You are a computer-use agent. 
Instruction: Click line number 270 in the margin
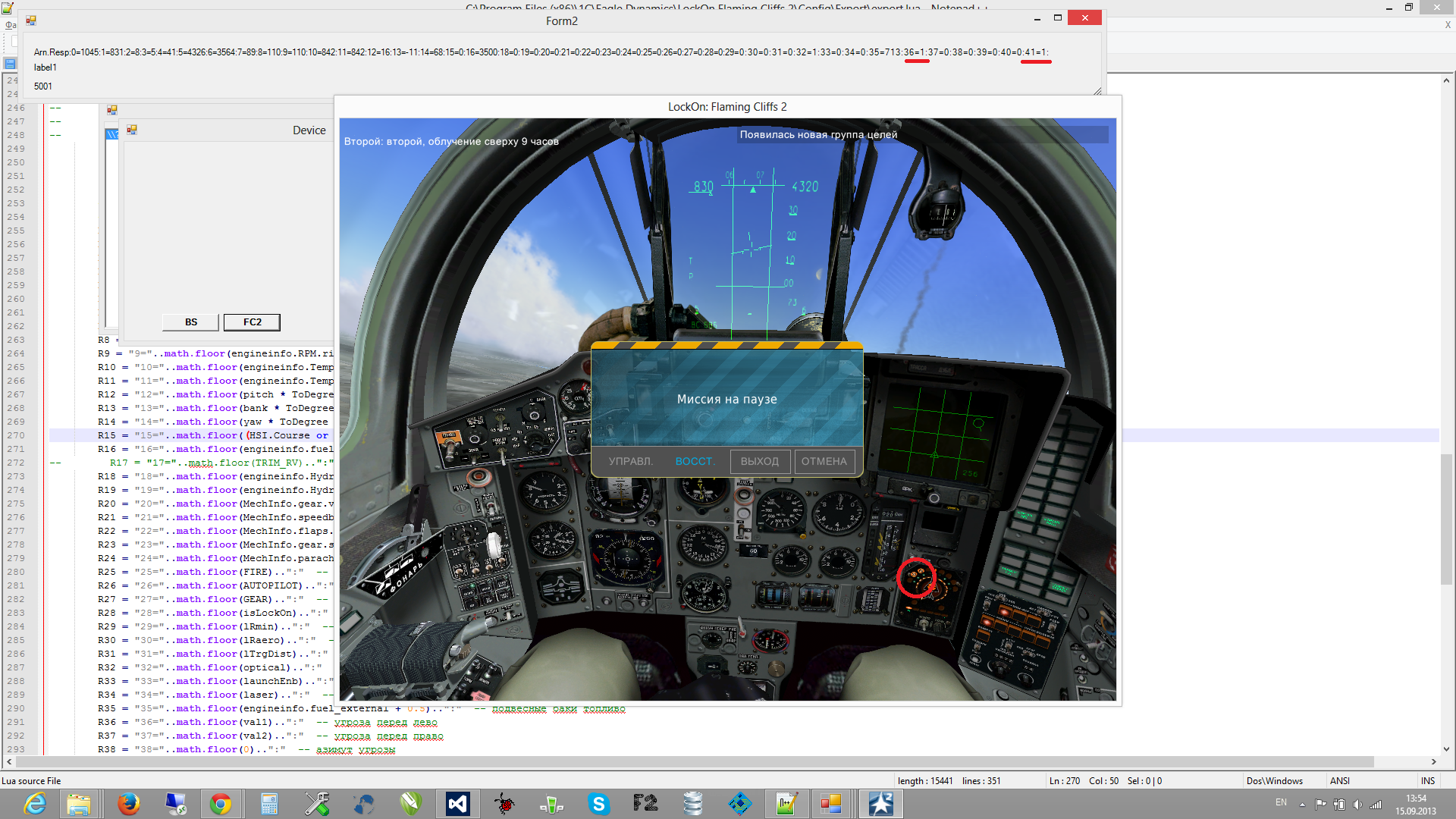[16, 435]
